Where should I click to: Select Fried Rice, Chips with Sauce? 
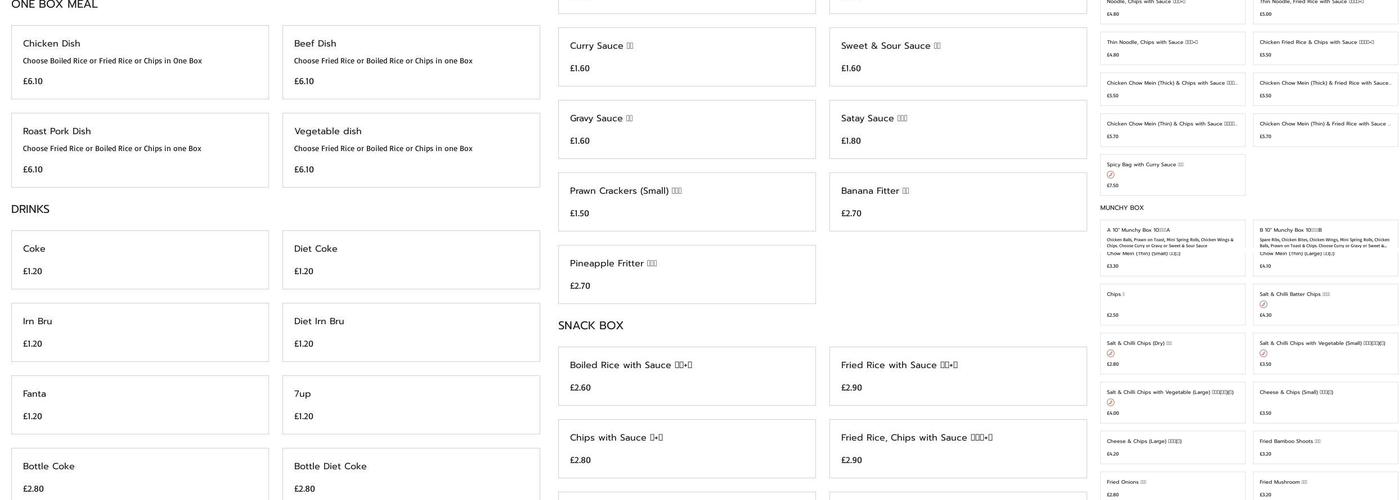(x=958, y=448)
